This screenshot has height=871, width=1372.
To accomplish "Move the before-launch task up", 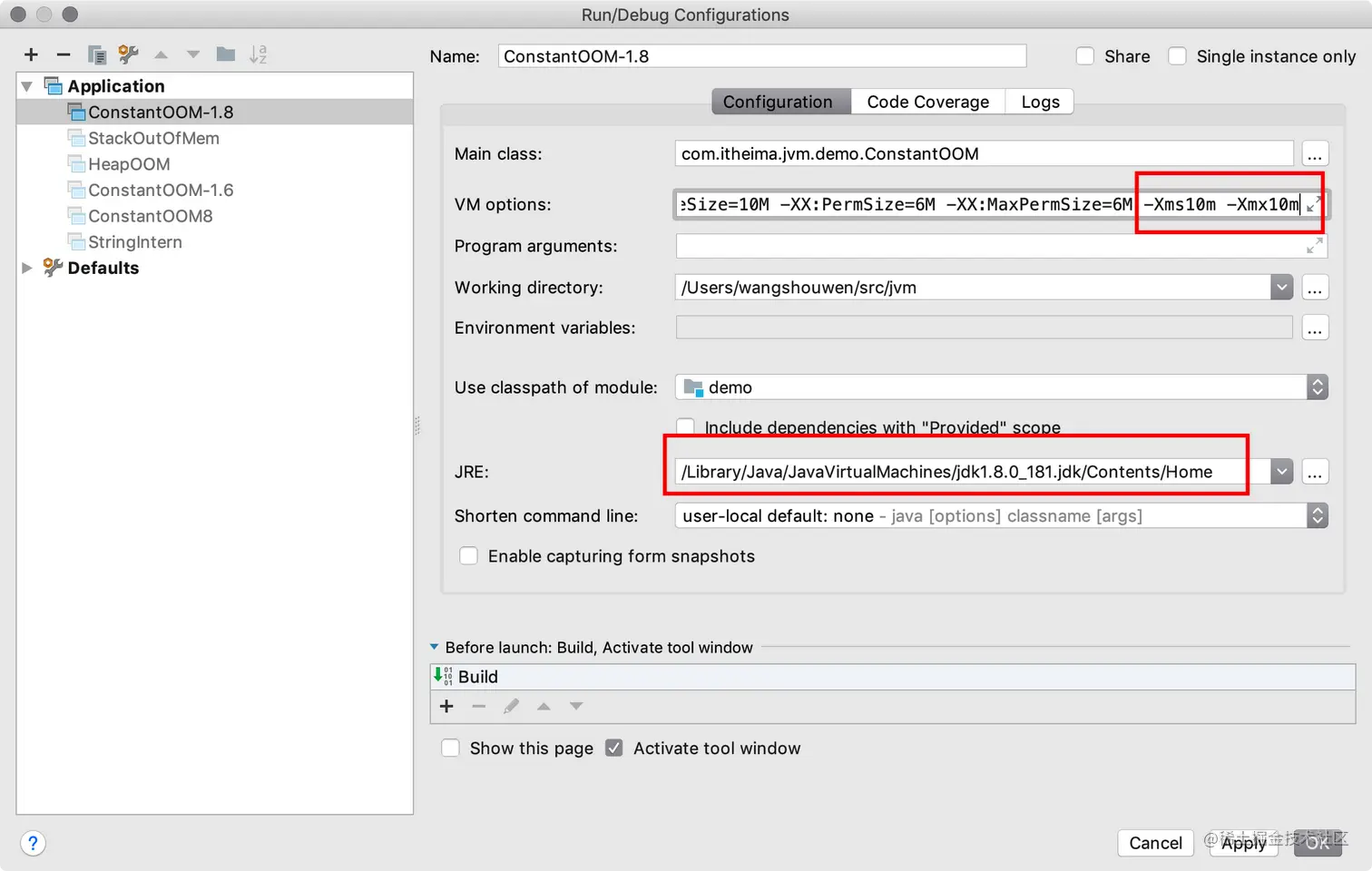I will point(544,706).
